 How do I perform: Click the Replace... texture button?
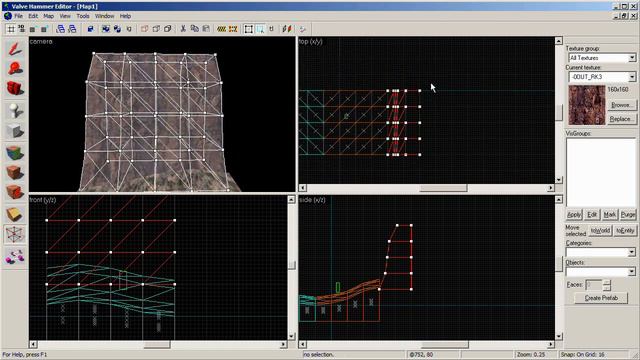point(621,119)
